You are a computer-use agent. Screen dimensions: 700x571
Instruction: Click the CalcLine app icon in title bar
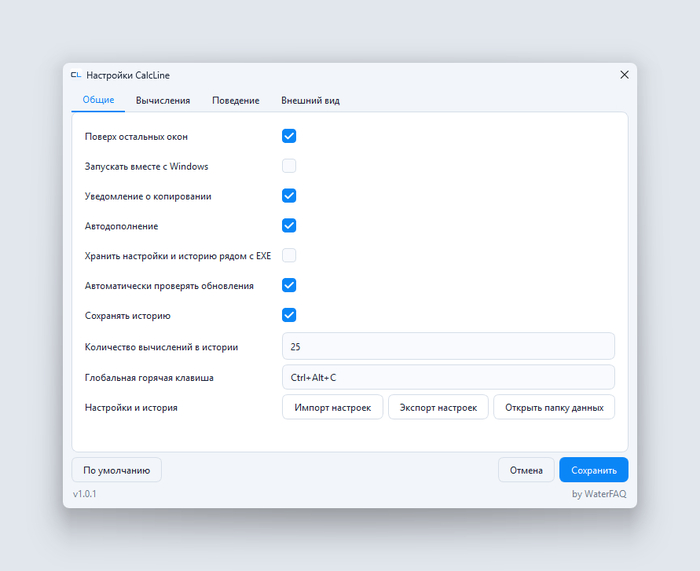(x=76, y=75)
